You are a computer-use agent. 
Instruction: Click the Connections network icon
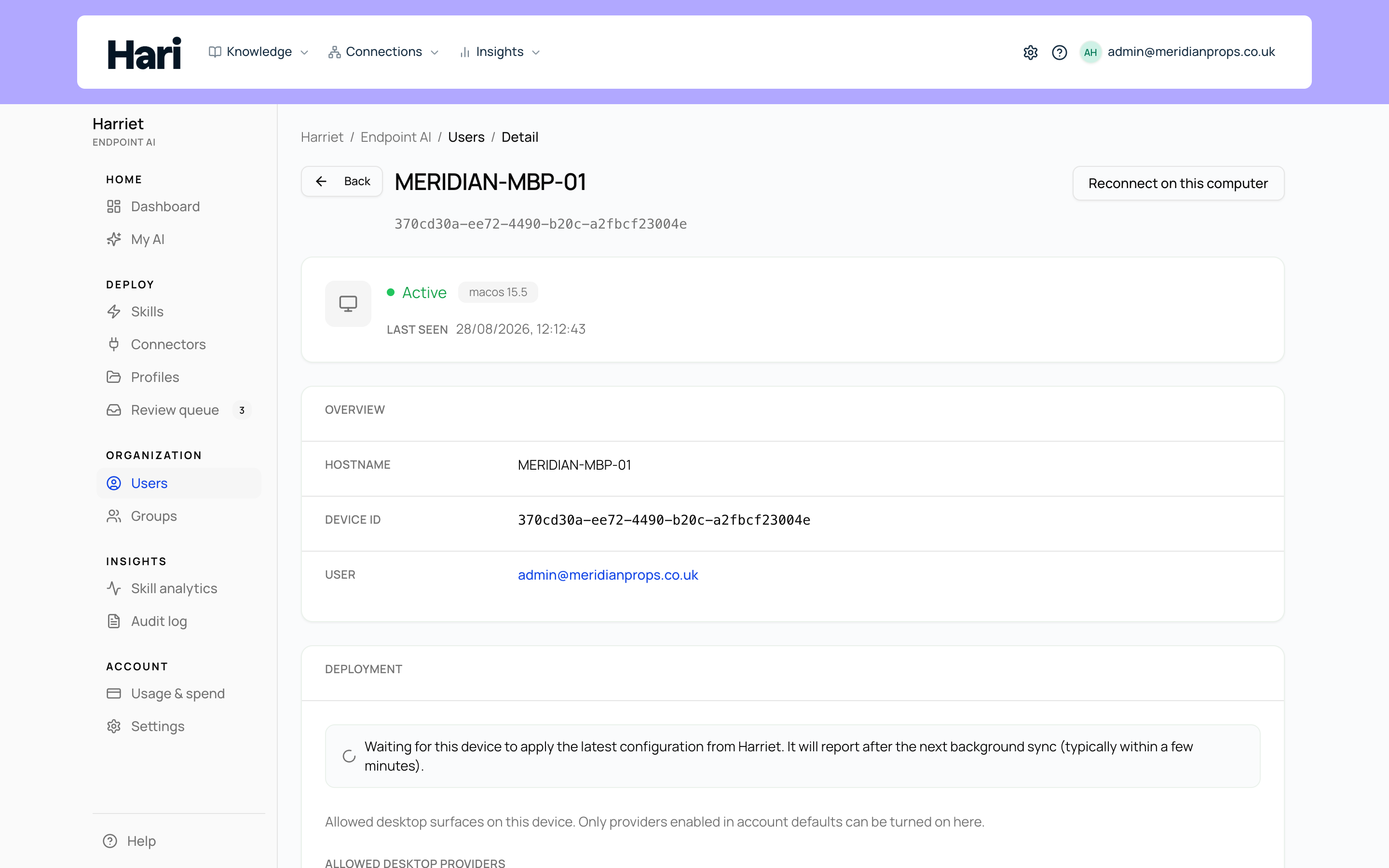pos(334,52)
